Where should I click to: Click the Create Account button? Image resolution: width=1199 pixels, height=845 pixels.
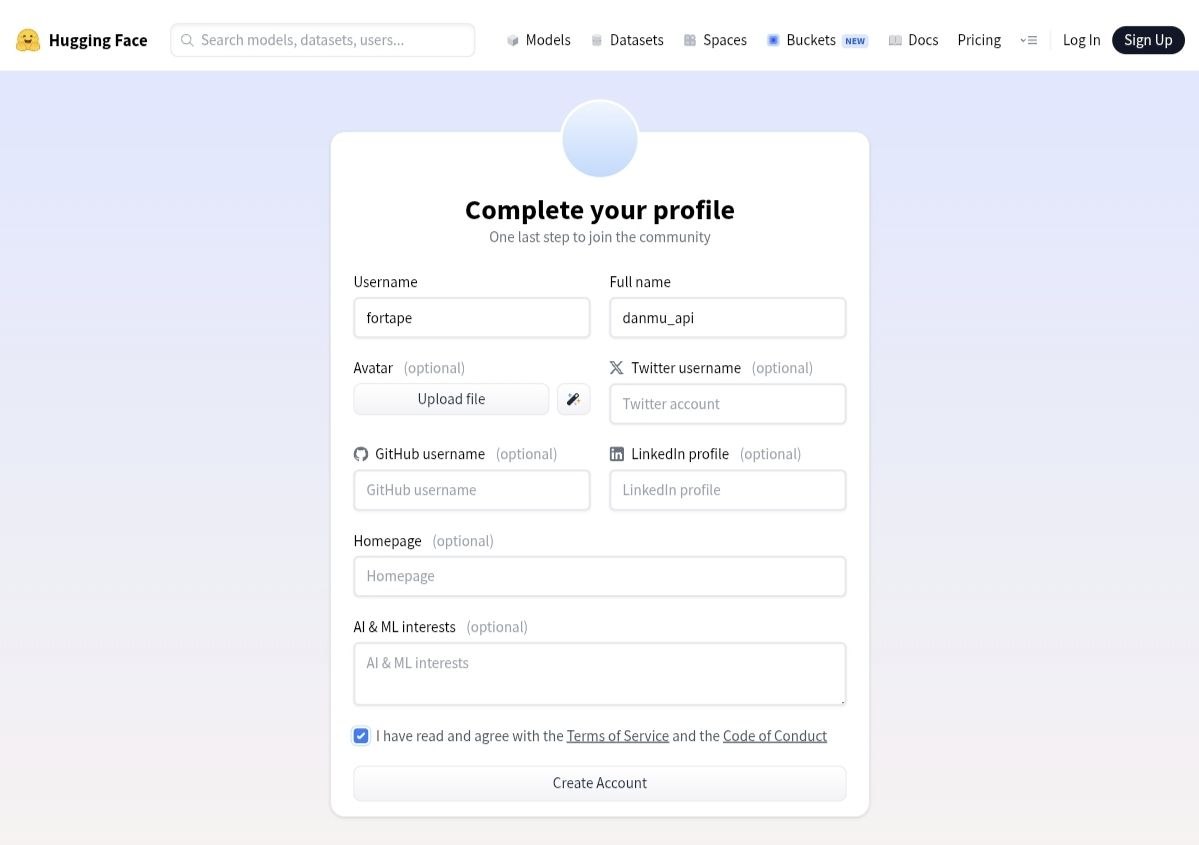[x=600, y=783]
